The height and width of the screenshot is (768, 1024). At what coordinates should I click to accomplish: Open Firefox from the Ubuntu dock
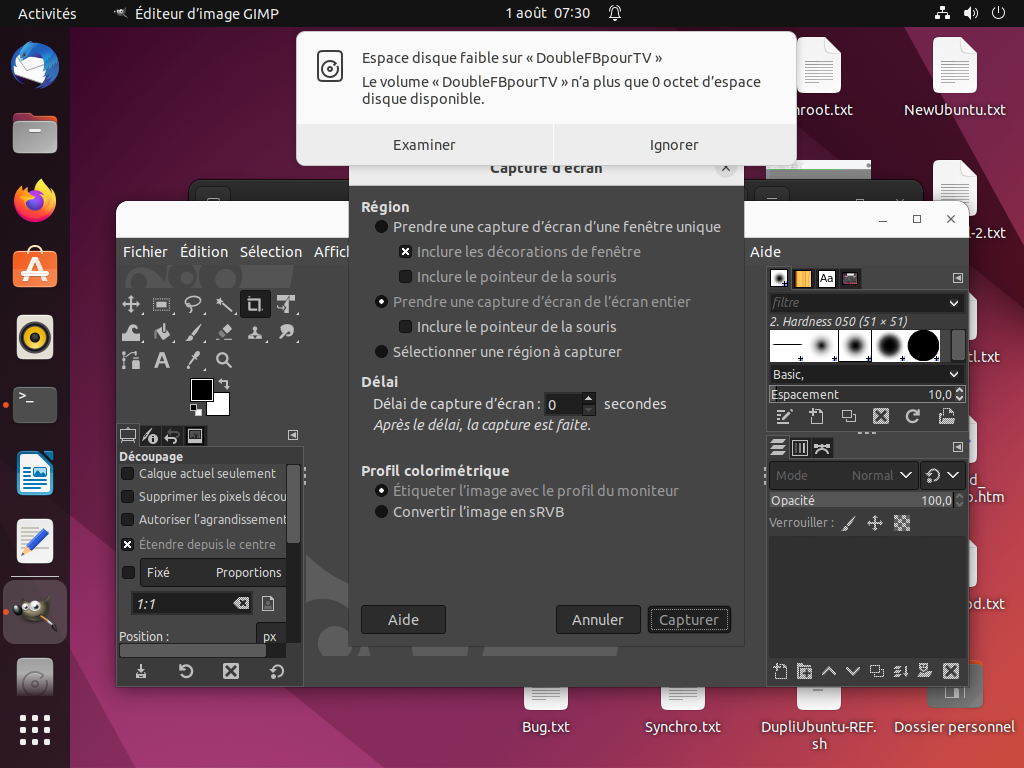(x=34, y=201)
